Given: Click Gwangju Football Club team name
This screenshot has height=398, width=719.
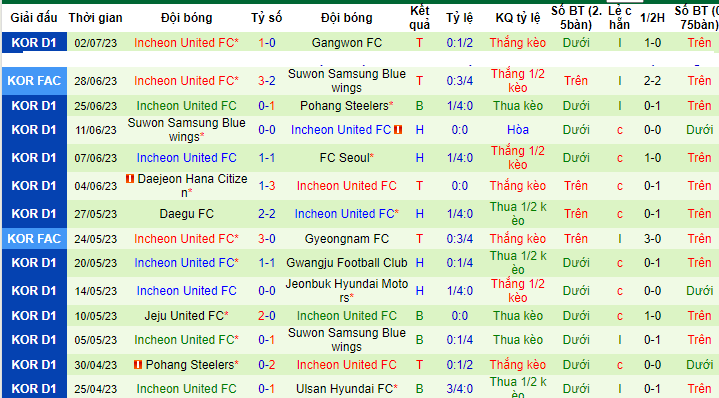Looking at the screenshot, I should click(x=347, y=263).
